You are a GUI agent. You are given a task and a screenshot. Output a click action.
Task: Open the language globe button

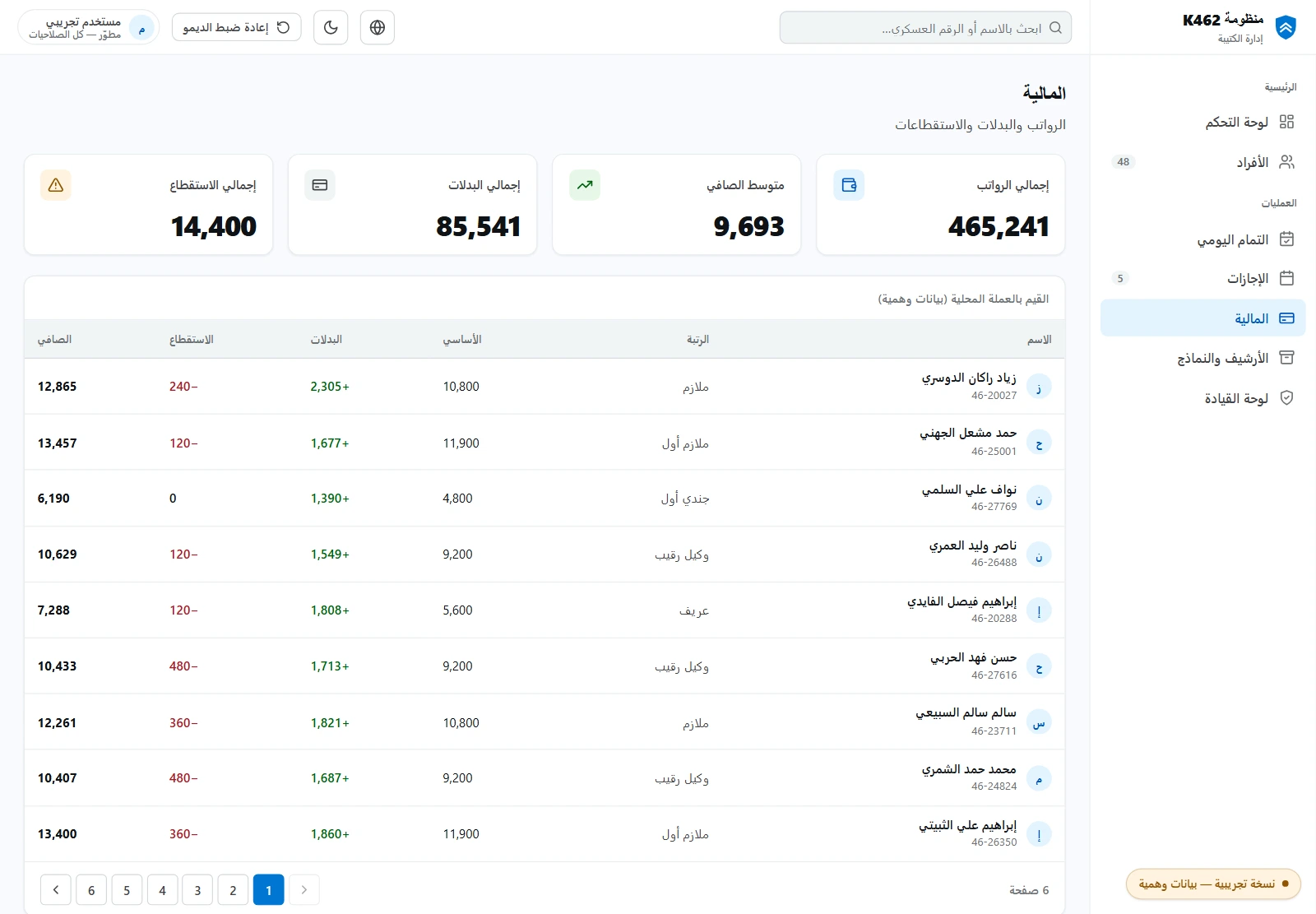click(x=378, y=27)
